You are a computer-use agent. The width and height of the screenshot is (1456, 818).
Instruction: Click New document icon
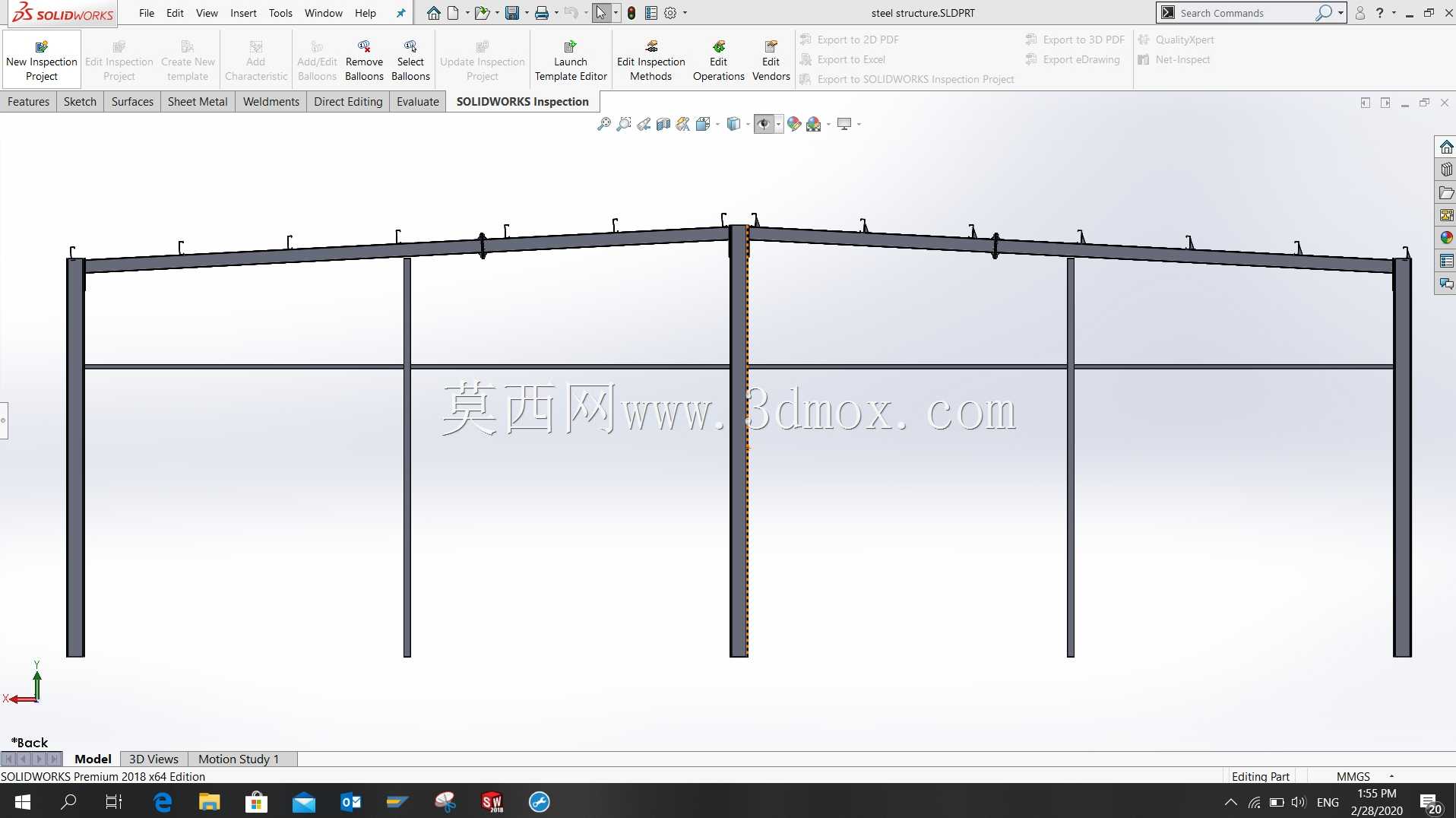tap(453, 13)
